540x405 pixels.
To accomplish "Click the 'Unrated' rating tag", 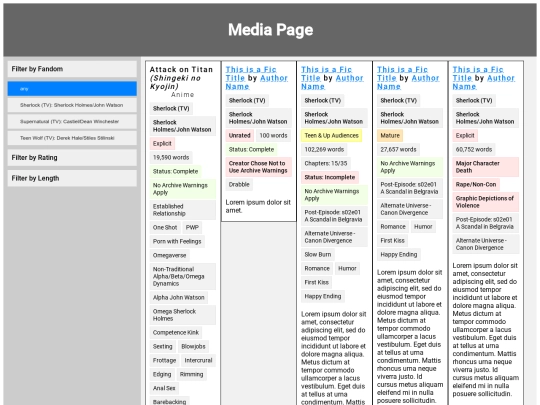I will click(x=240, y=135).
